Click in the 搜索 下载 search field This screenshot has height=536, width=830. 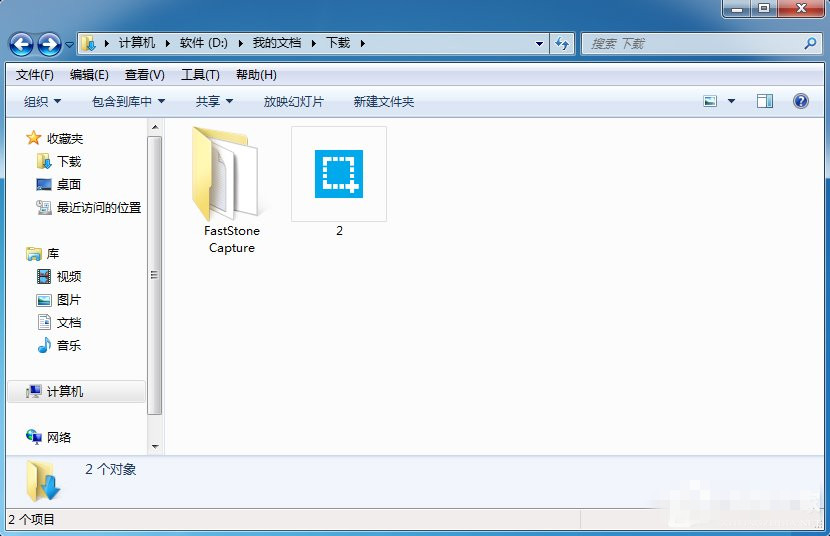pyautogui.click(x=690, y=44)
